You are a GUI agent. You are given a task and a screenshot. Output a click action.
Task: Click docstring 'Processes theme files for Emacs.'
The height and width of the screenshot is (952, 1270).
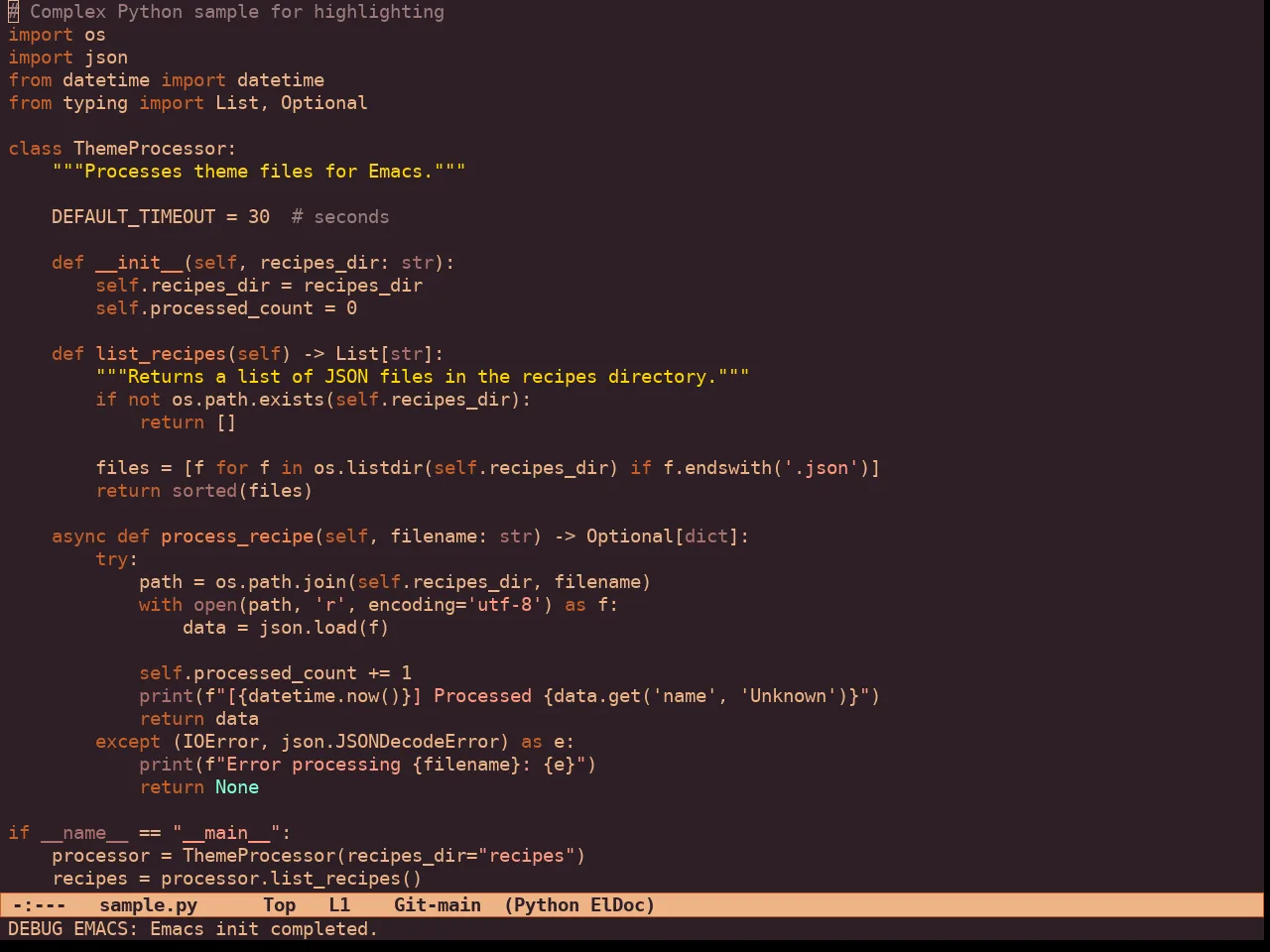(x=259, y=172)
